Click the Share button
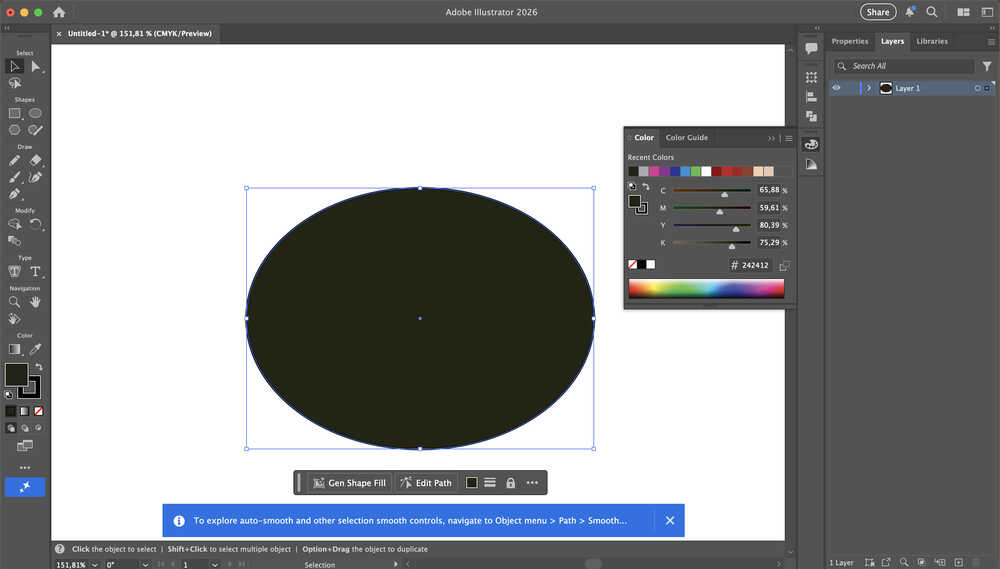1000x569 pixels. pyautogui.click(x=878, y=12)
